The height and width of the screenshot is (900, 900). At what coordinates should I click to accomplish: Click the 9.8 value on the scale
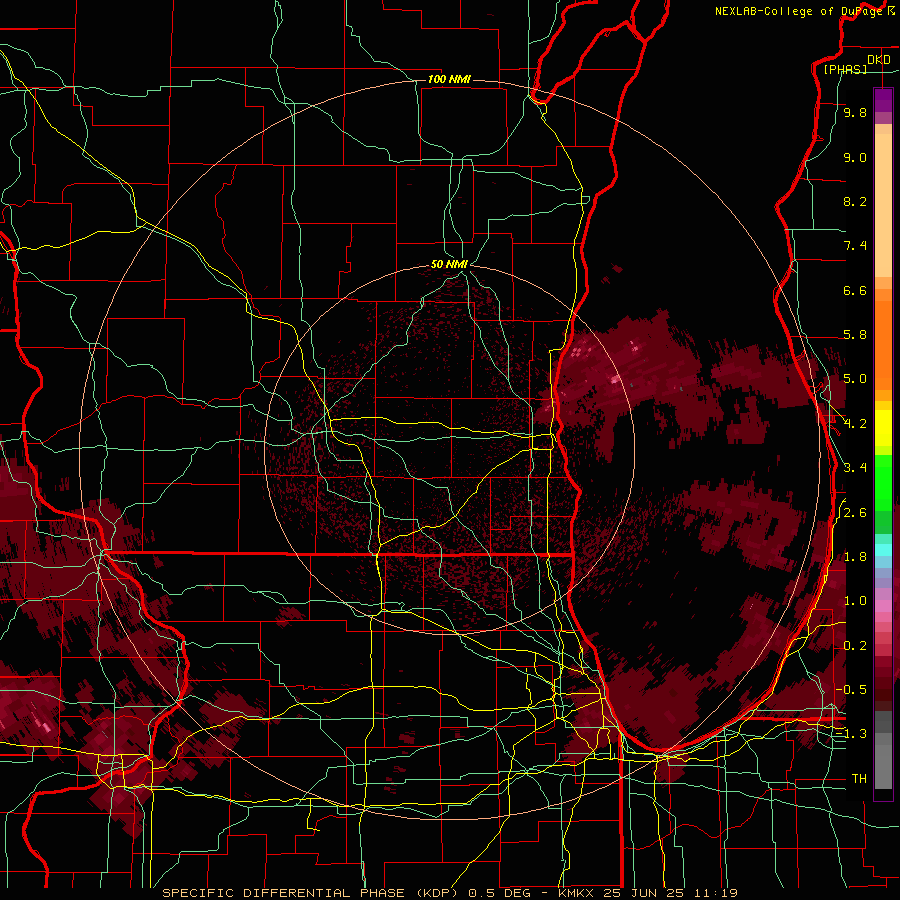855,112
